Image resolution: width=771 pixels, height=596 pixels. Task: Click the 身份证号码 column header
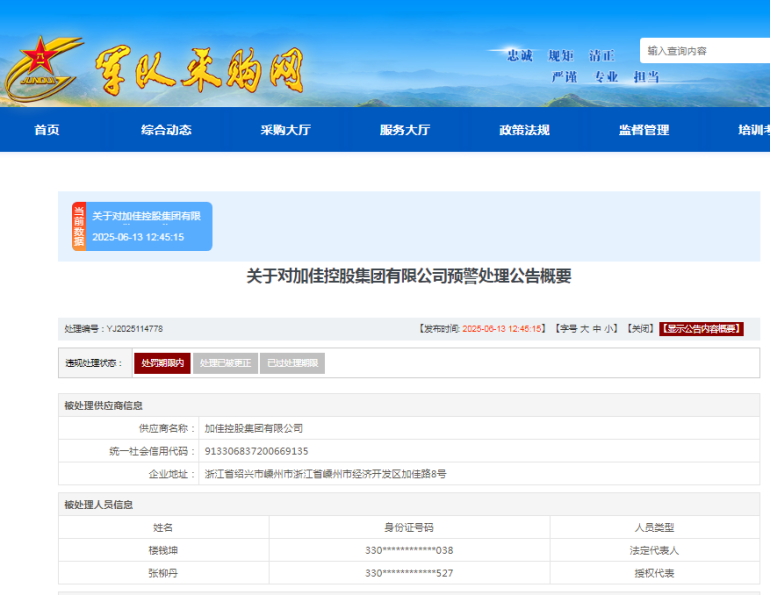click(x=409, y=528)
